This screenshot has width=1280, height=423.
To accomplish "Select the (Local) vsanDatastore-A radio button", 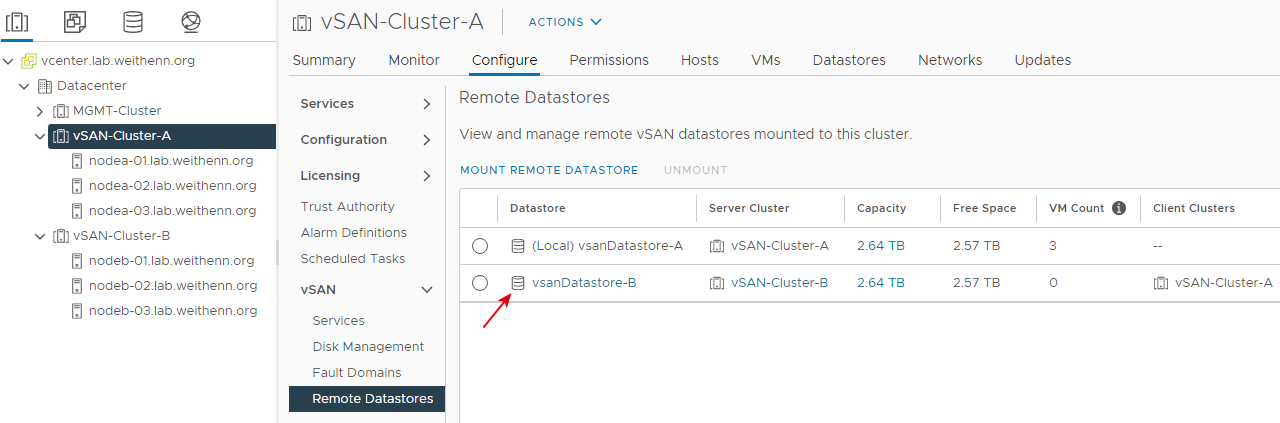I will pyautogui.click(x=480, y=245).
